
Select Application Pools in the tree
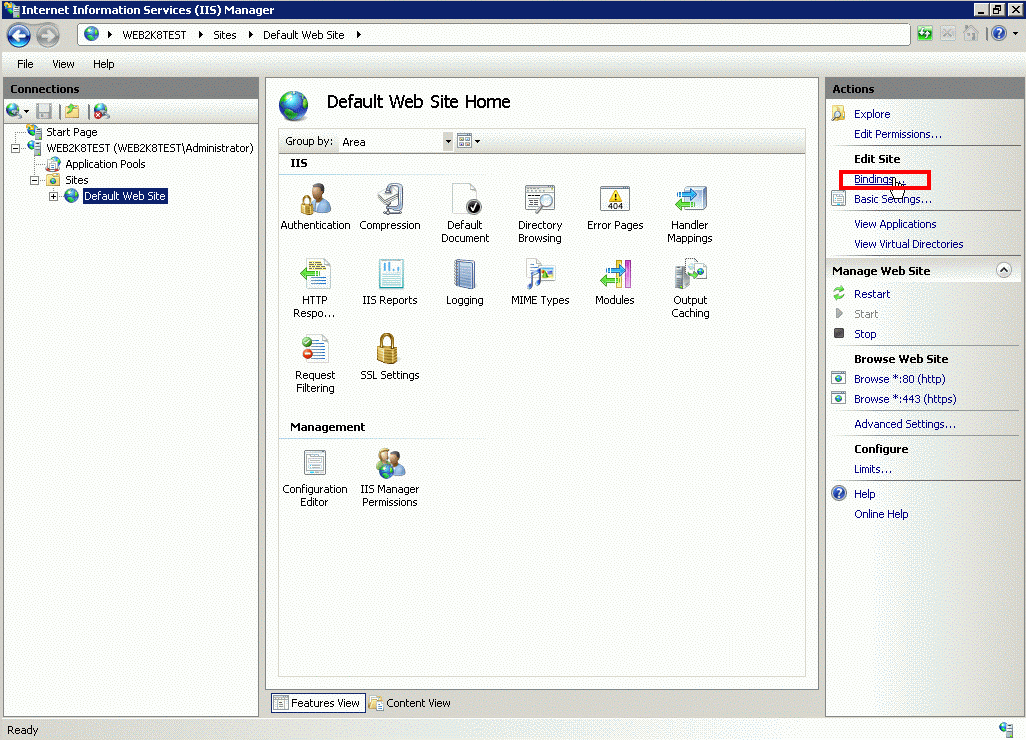pos(105,164)
